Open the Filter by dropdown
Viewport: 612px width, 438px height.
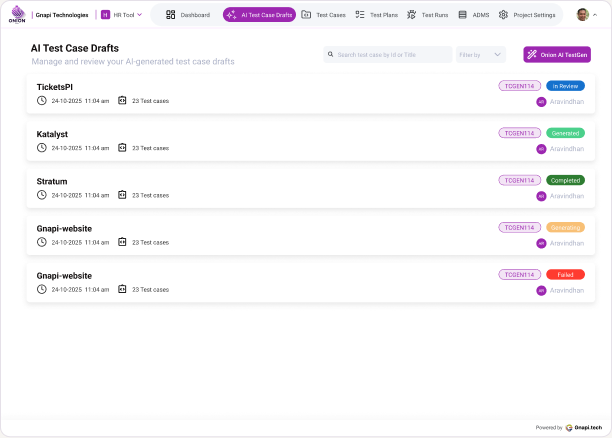(x=481, y=55)
